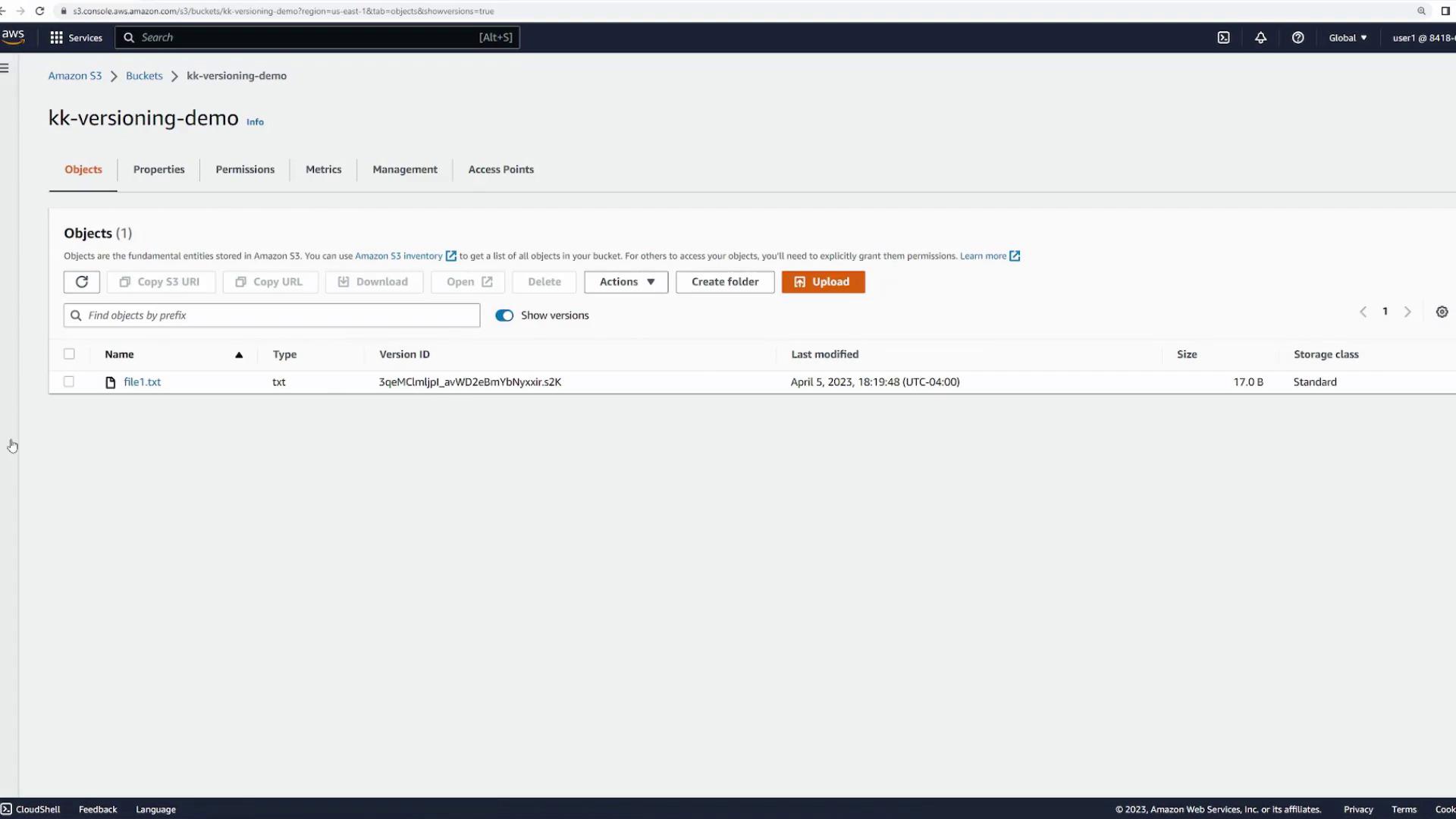Click the AWS logo home icon
The width and height of the screenshot is (1456, 819).
tap(13, 36)
